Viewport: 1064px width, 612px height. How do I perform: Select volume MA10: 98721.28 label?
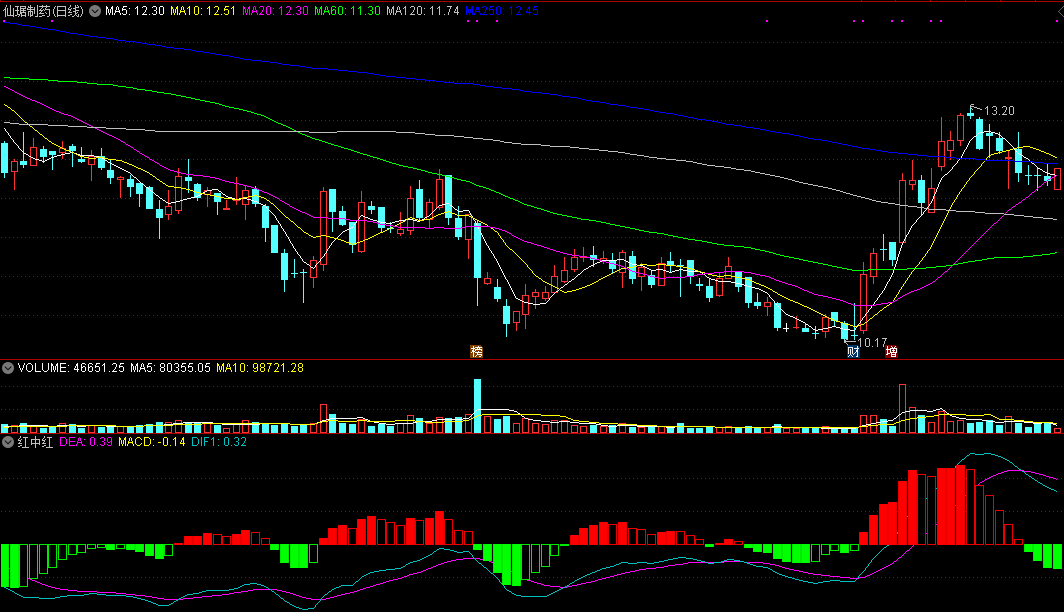click(x=260, y=368)
